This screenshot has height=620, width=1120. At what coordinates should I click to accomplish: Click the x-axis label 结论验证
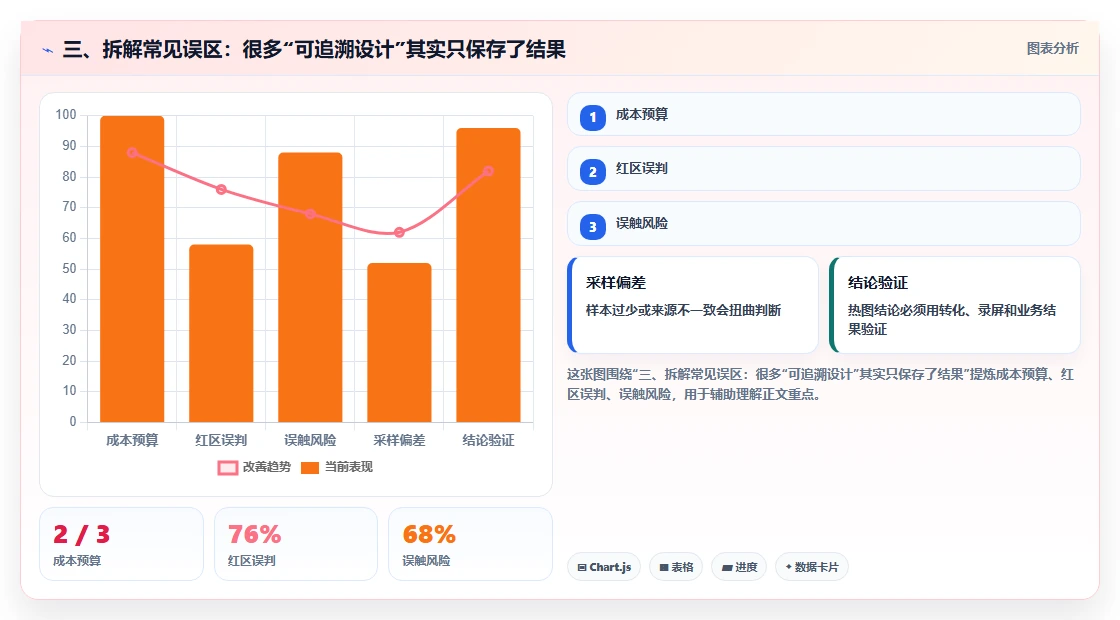click(489, 441)
